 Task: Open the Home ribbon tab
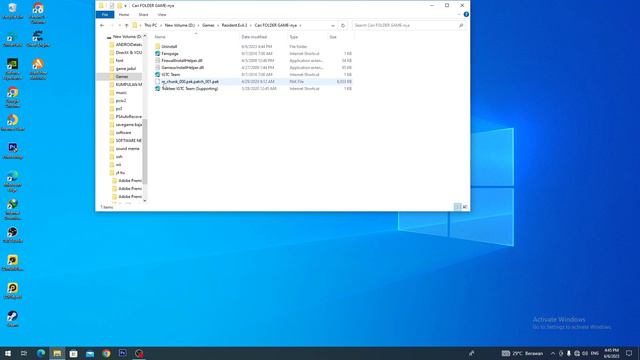point(124,15)
